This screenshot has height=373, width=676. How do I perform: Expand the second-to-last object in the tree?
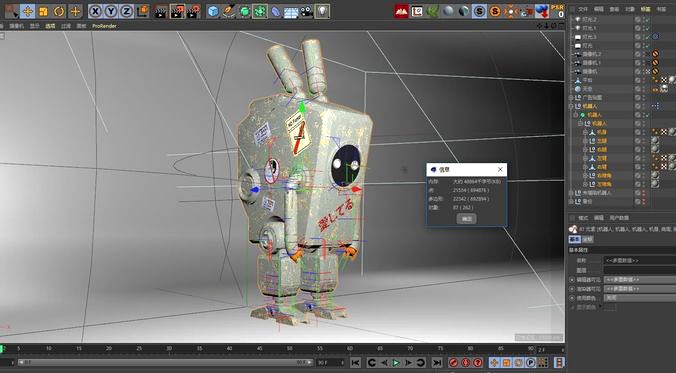pos(572,193)
